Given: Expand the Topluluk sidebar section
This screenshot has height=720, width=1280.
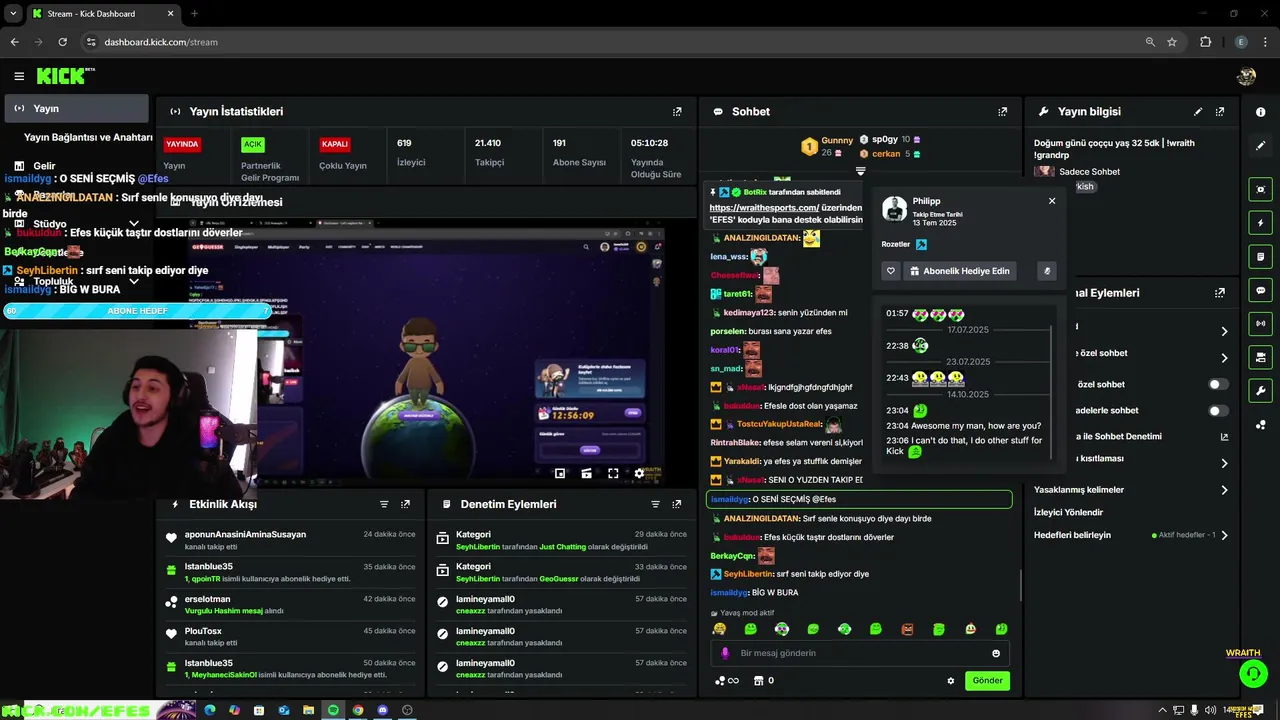Looking at the screenshot, I should 134,282.
